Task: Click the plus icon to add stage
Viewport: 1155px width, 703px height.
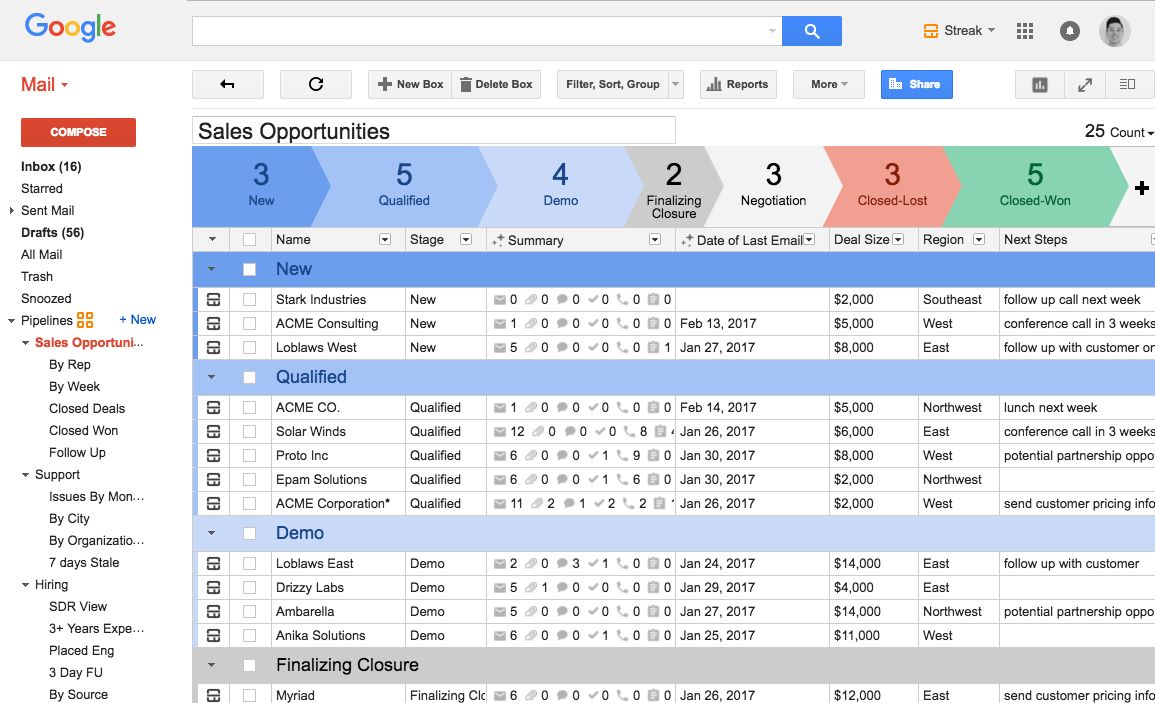Action: 1141,188
